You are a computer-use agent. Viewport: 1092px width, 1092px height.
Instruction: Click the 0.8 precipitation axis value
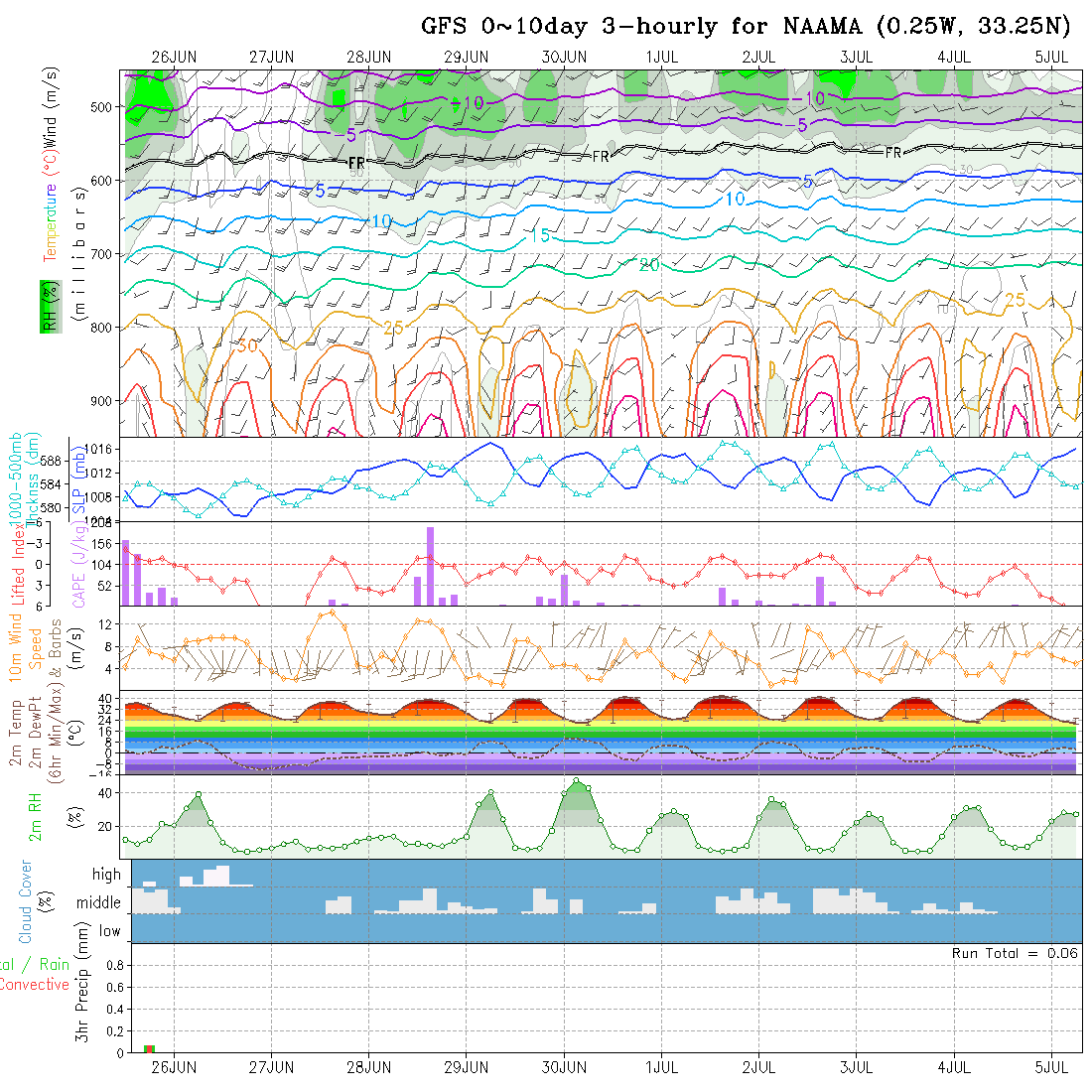(115, 966)
